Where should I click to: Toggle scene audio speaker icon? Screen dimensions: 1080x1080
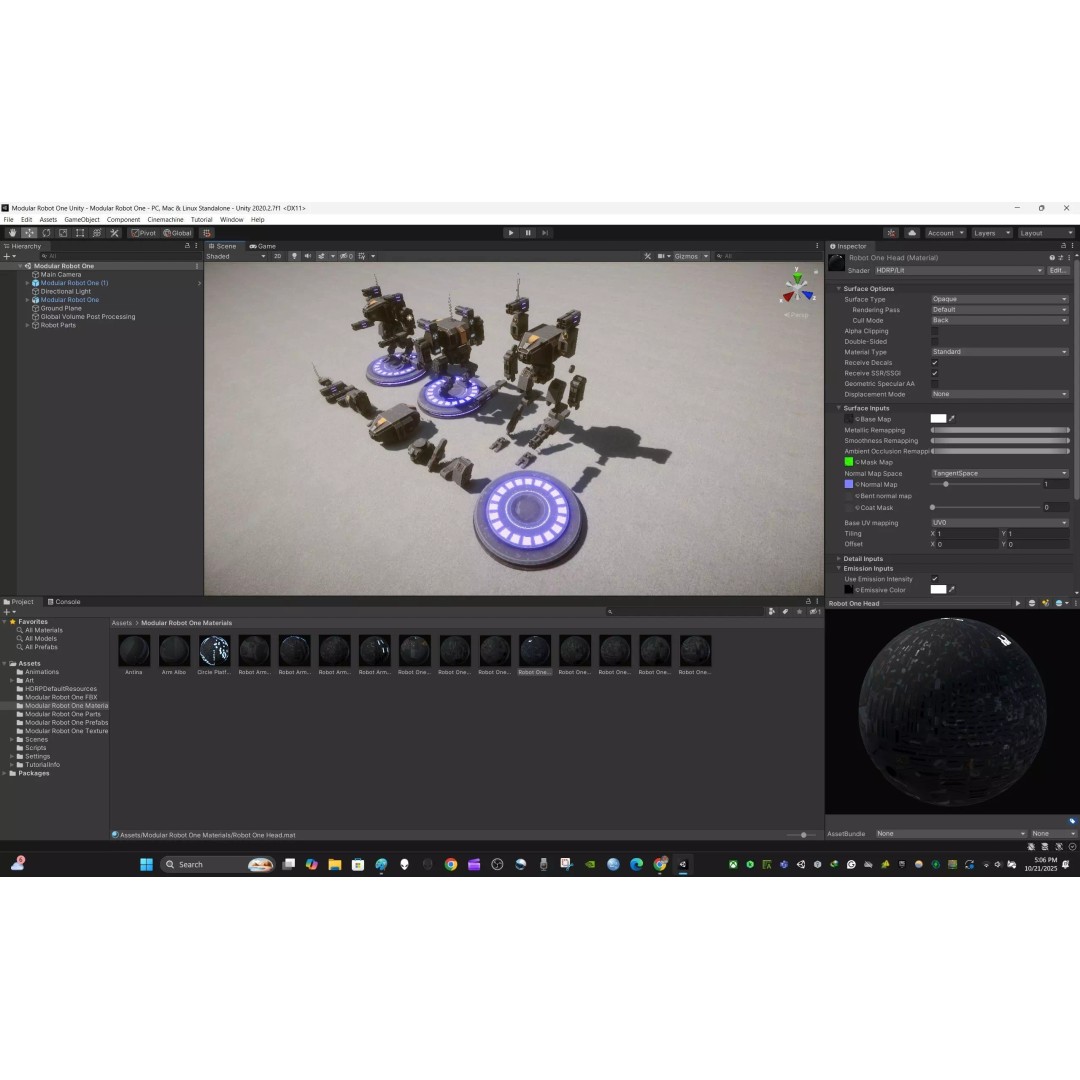[x=307, y=256]
